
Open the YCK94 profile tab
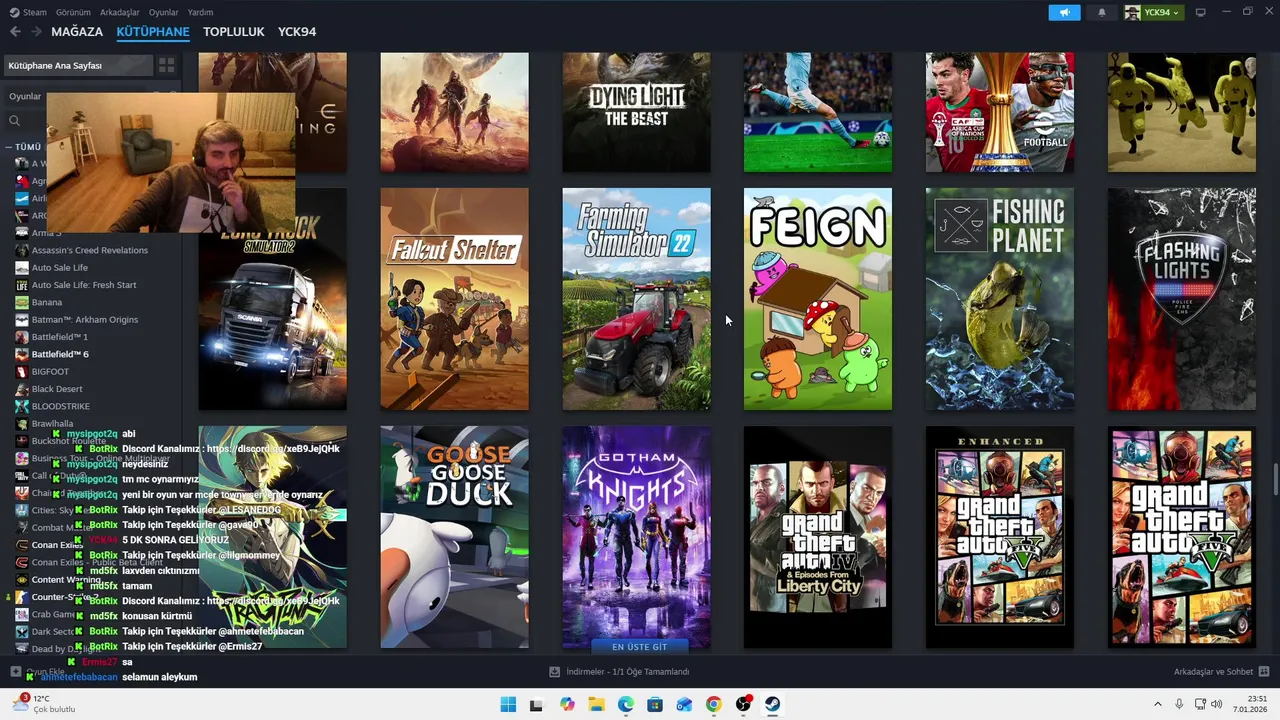(297, 32)
